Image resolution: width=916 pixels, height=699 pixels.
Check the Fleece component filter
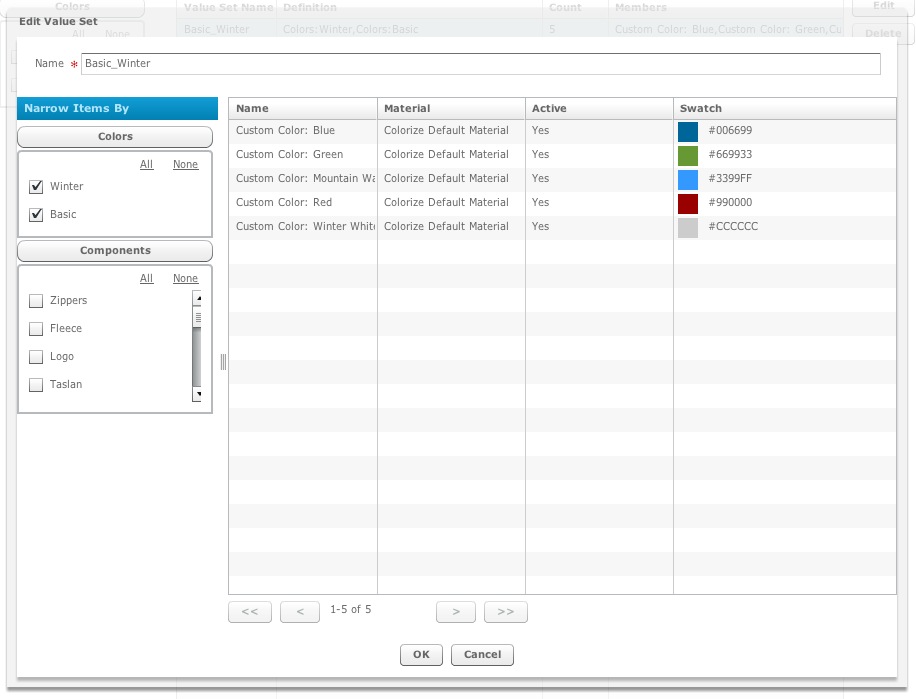point(36,328)
